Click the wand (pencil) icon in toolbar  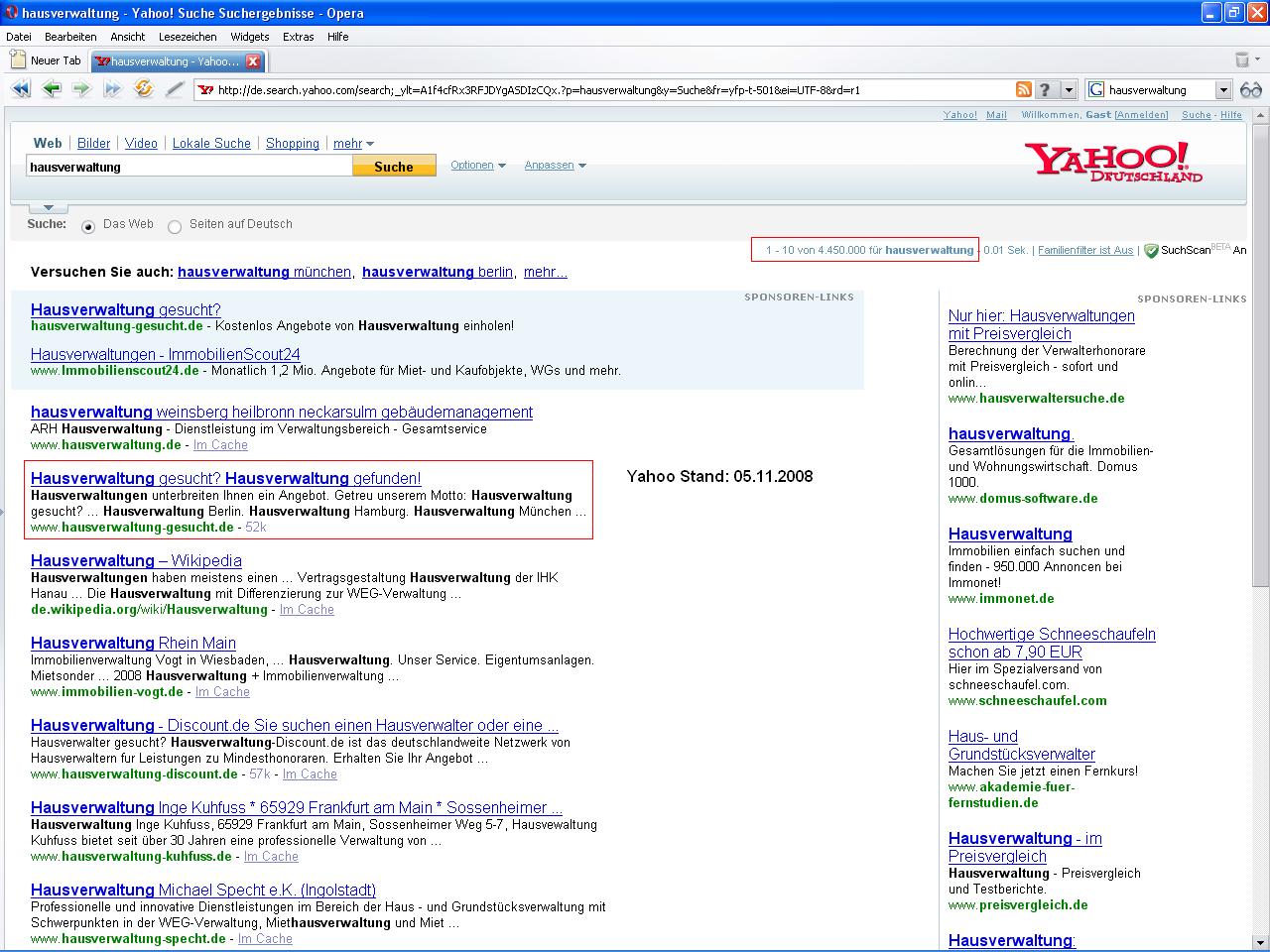point(175,89)
